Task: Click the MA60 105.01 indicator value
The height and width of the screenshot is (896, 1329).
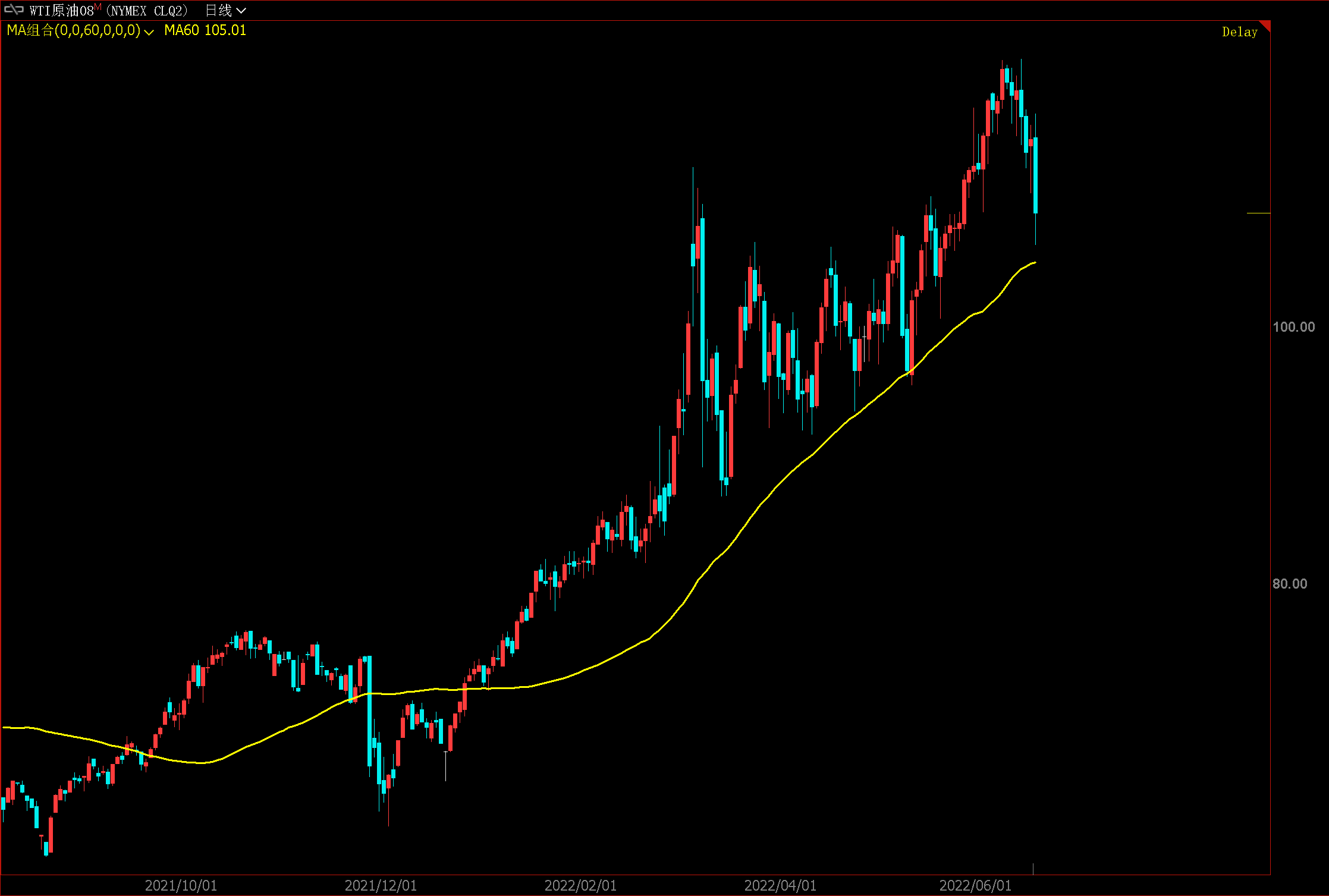Action: coord(205,30)
